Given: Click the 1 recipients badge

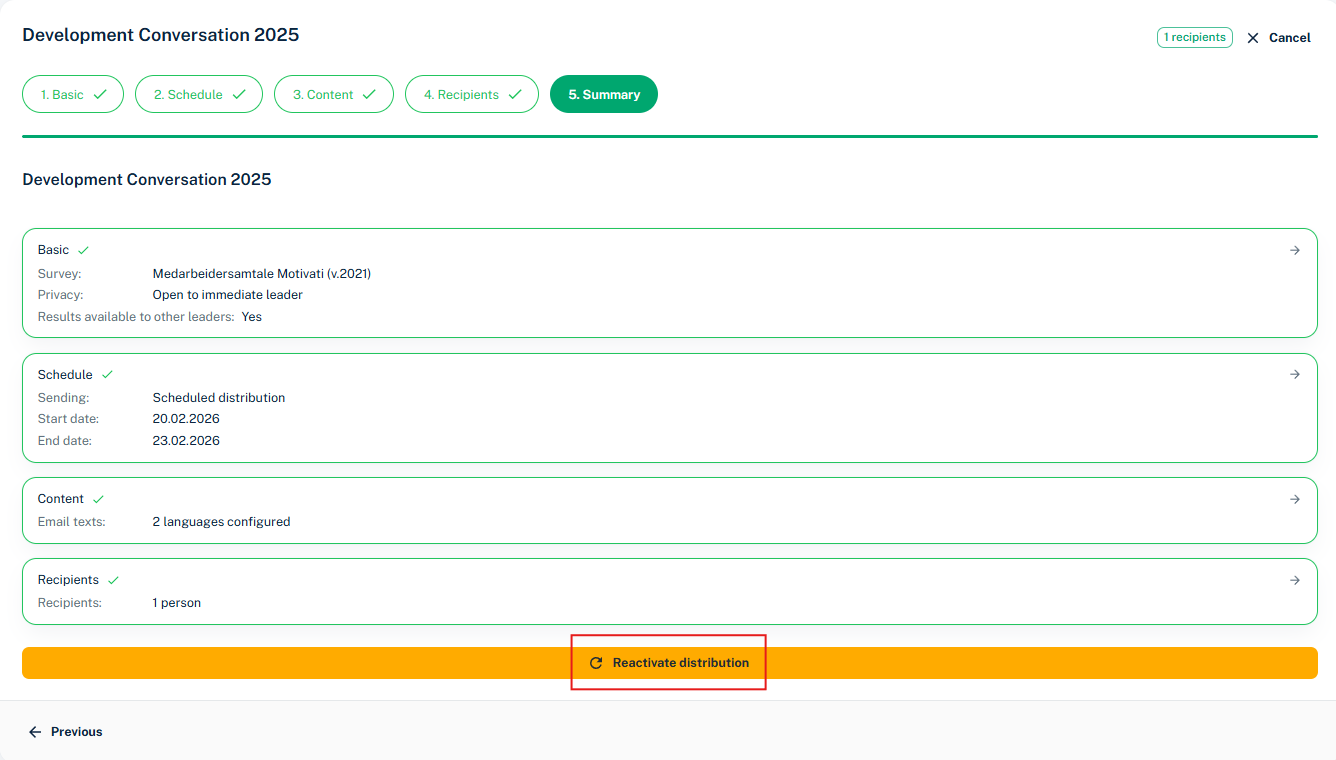Looking at the screenshot, I should tap(1194, 37).
